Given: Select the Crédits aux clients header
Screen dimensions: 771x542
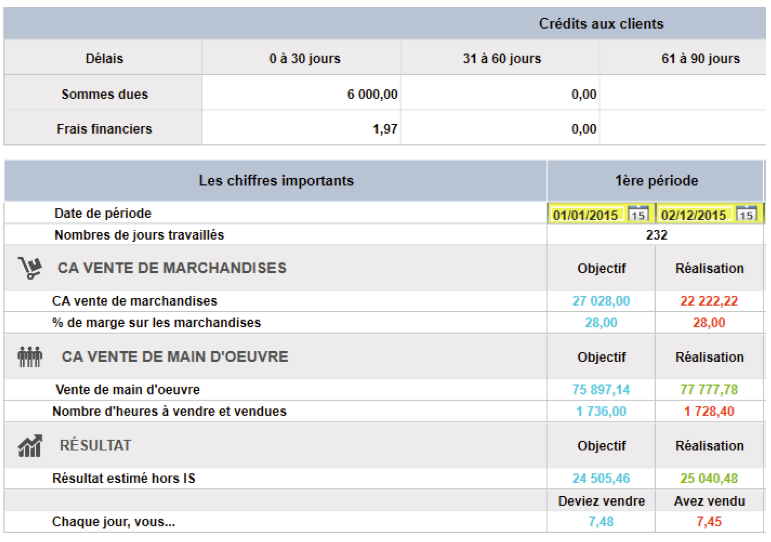Looking at the screenshot, I should [601, 24].
